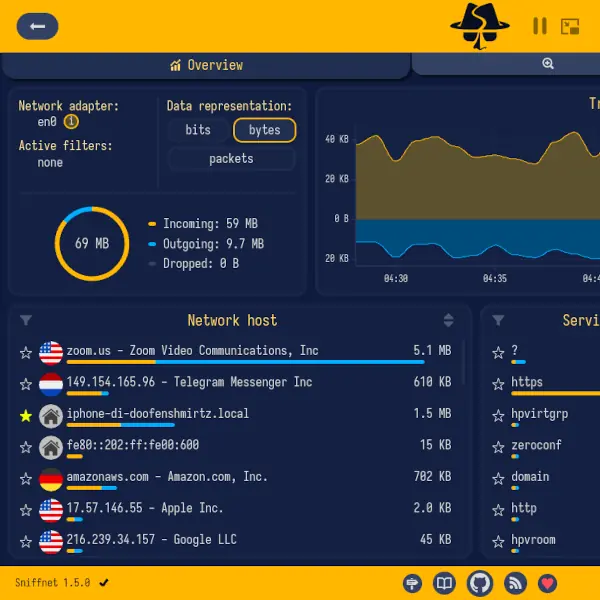
Task: Click the back arrow button
Action: (x=38, y=27)
